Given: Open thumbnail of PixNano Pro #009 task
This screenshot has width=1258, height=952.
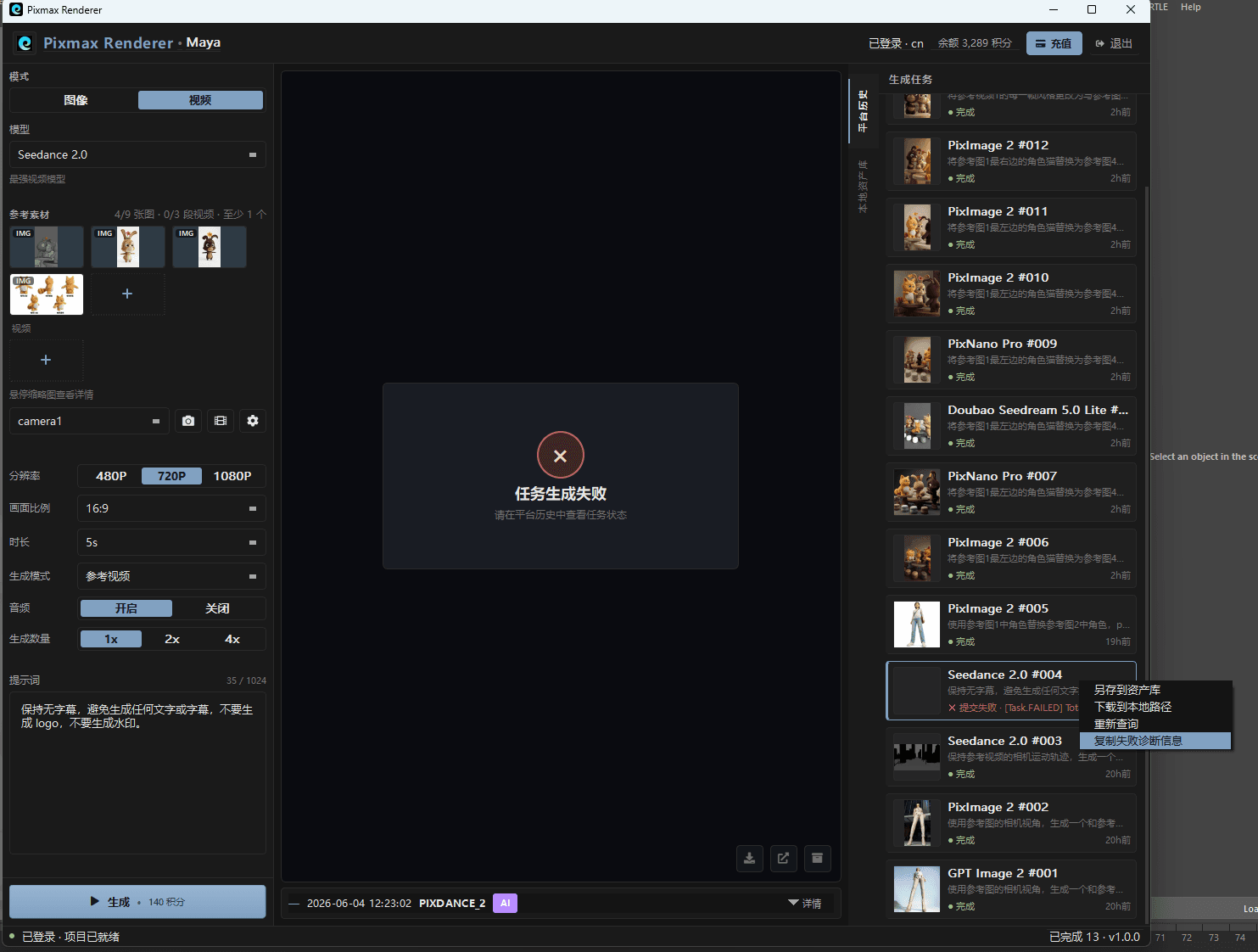Looking at the screenshot, I should (x=917, y=360).
